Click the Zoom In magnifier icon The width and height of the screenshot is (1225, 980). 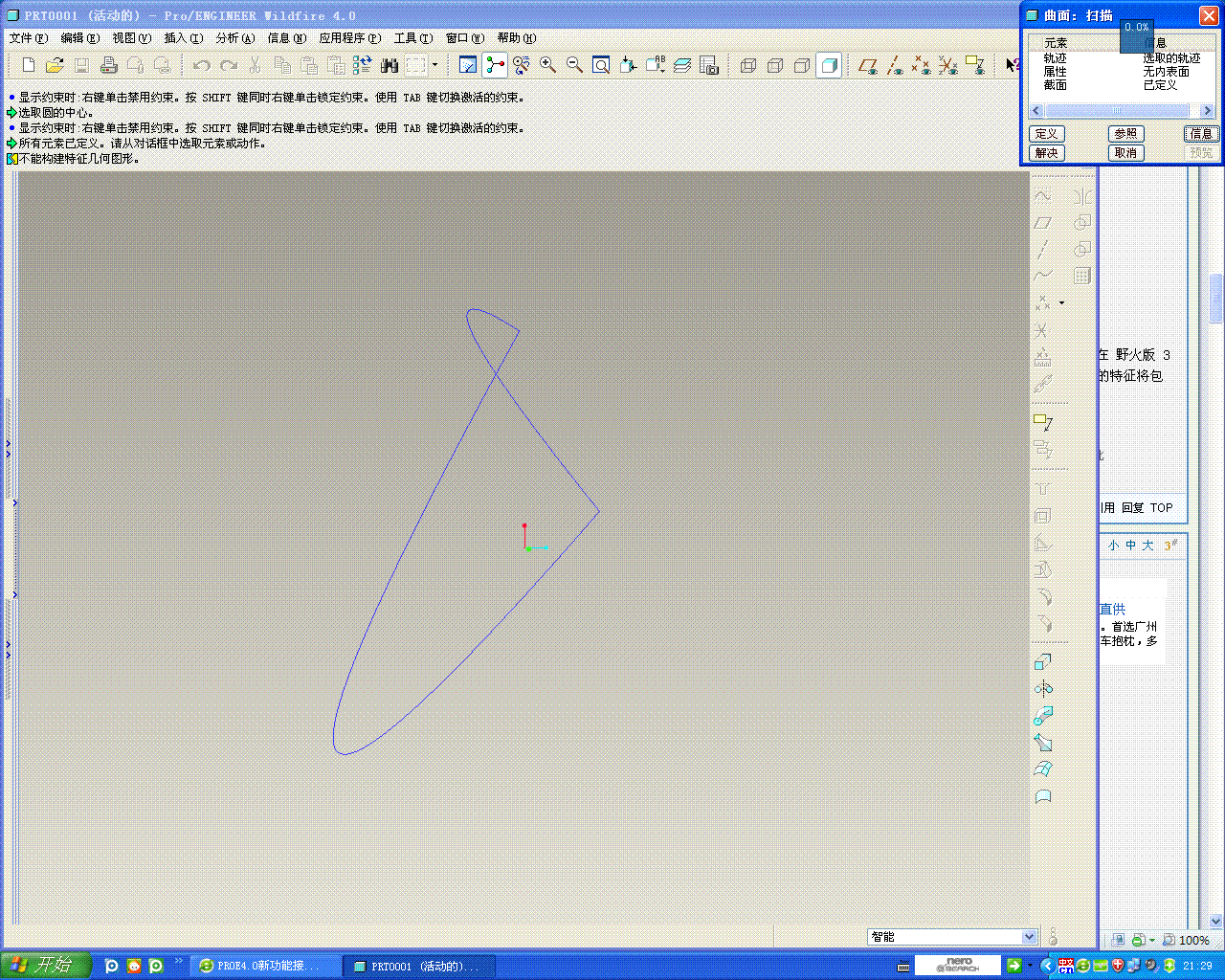(548, 65)
